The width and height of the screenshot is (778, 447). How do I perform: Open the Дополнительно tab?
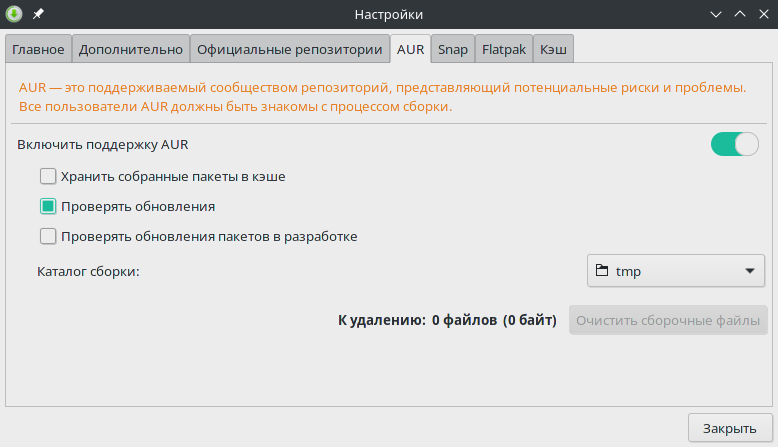tap(131, 49)
